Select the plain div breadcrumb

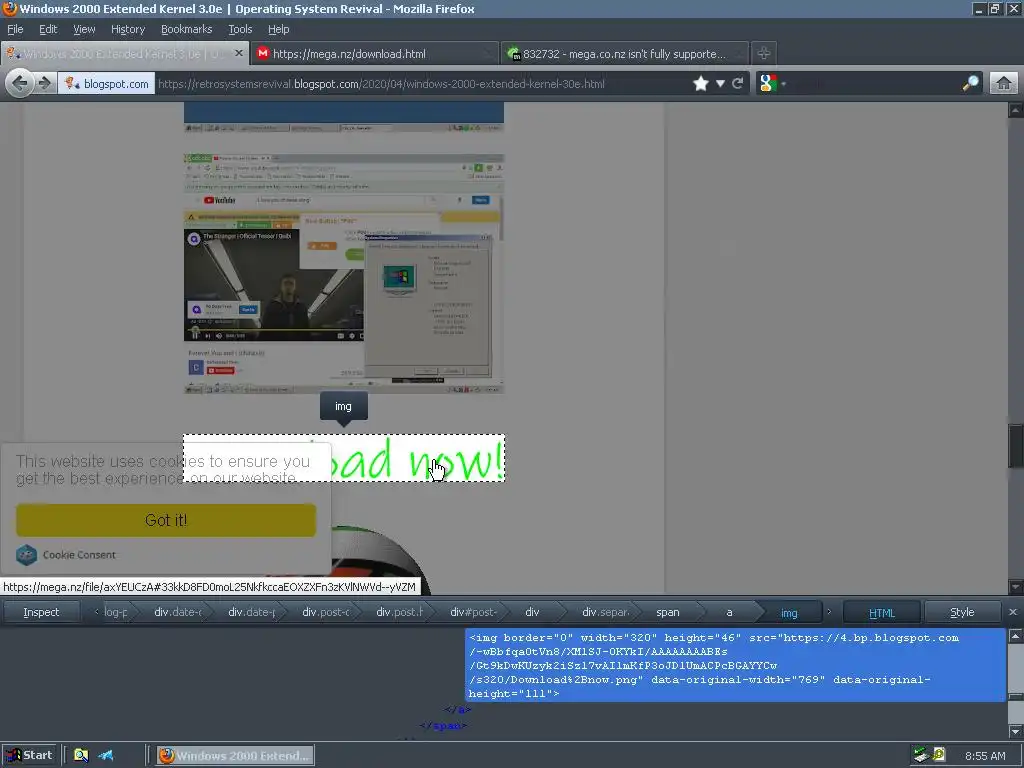click(532, 613)
